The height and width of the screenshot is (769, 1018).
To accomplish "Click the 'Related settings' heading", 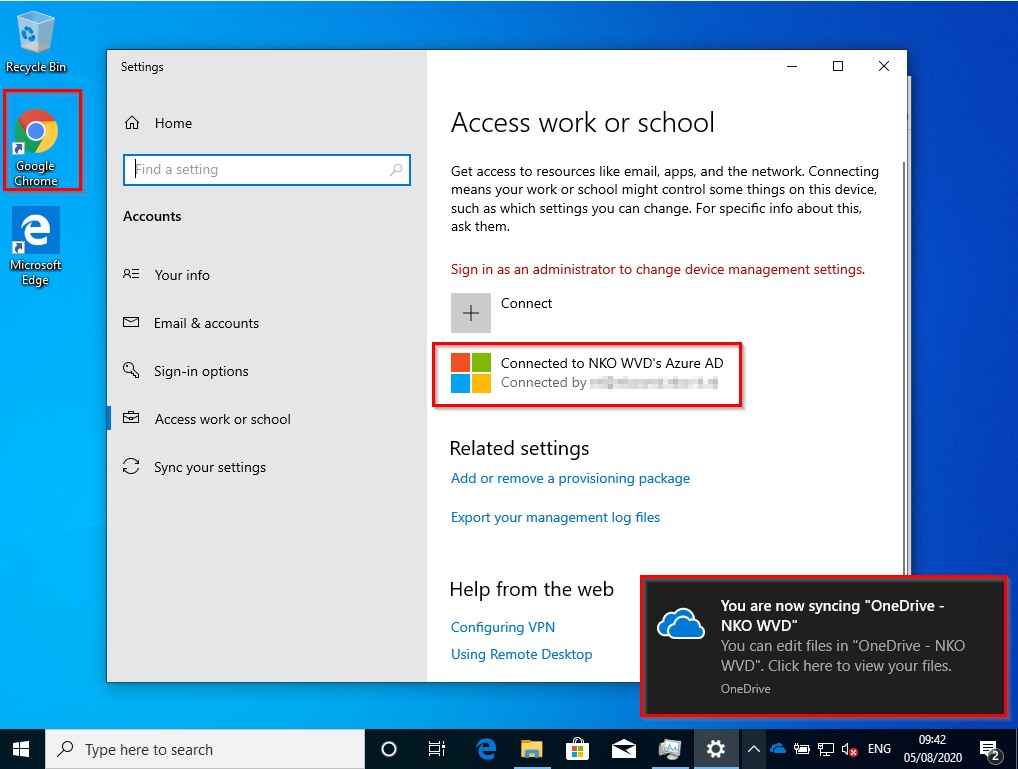I will click(519, 448).
